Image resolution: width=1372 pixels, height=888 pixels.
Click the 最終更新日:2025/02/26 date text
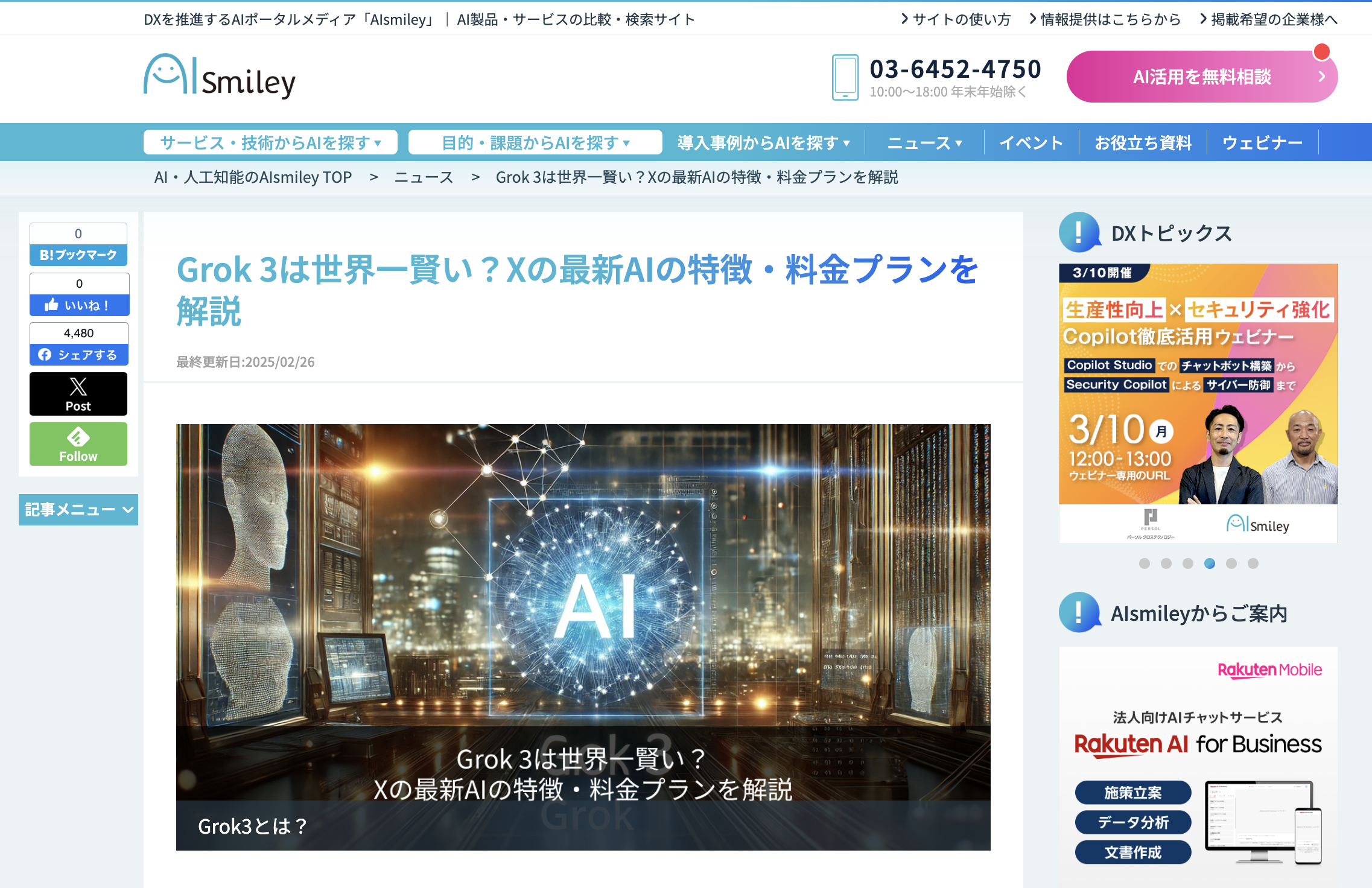(x=246, y=362)
